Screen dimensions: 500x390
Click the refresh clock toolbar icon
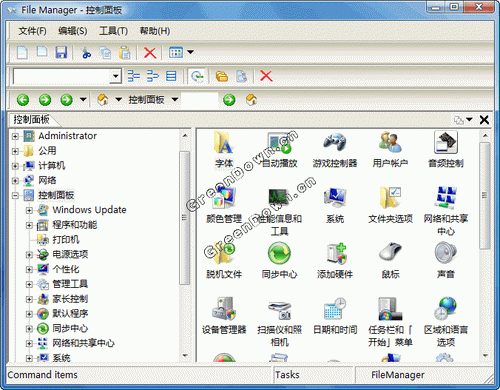coord(197,76)
